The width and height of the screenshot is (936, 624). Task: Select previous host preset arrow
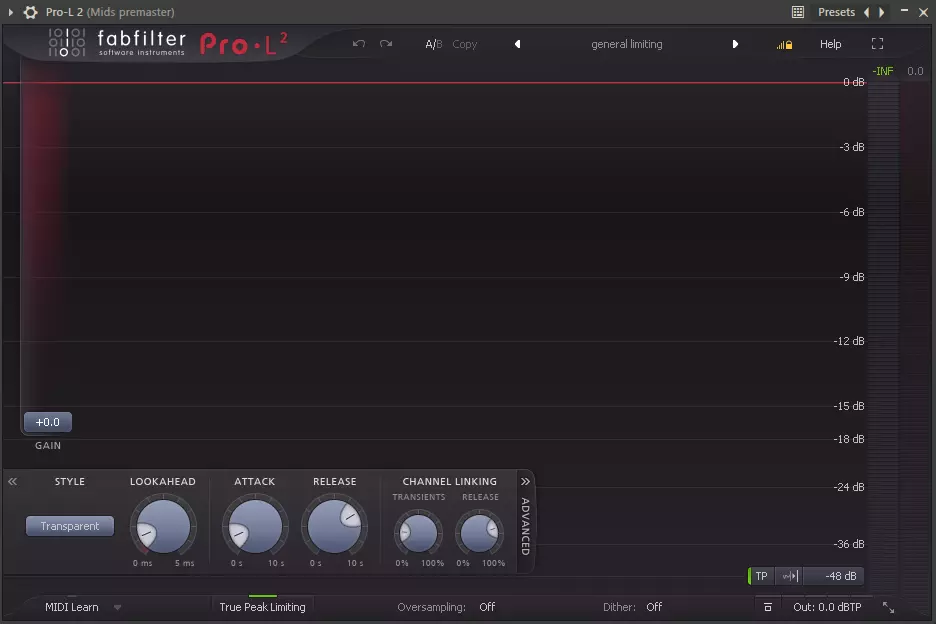[x=867, y=12]
